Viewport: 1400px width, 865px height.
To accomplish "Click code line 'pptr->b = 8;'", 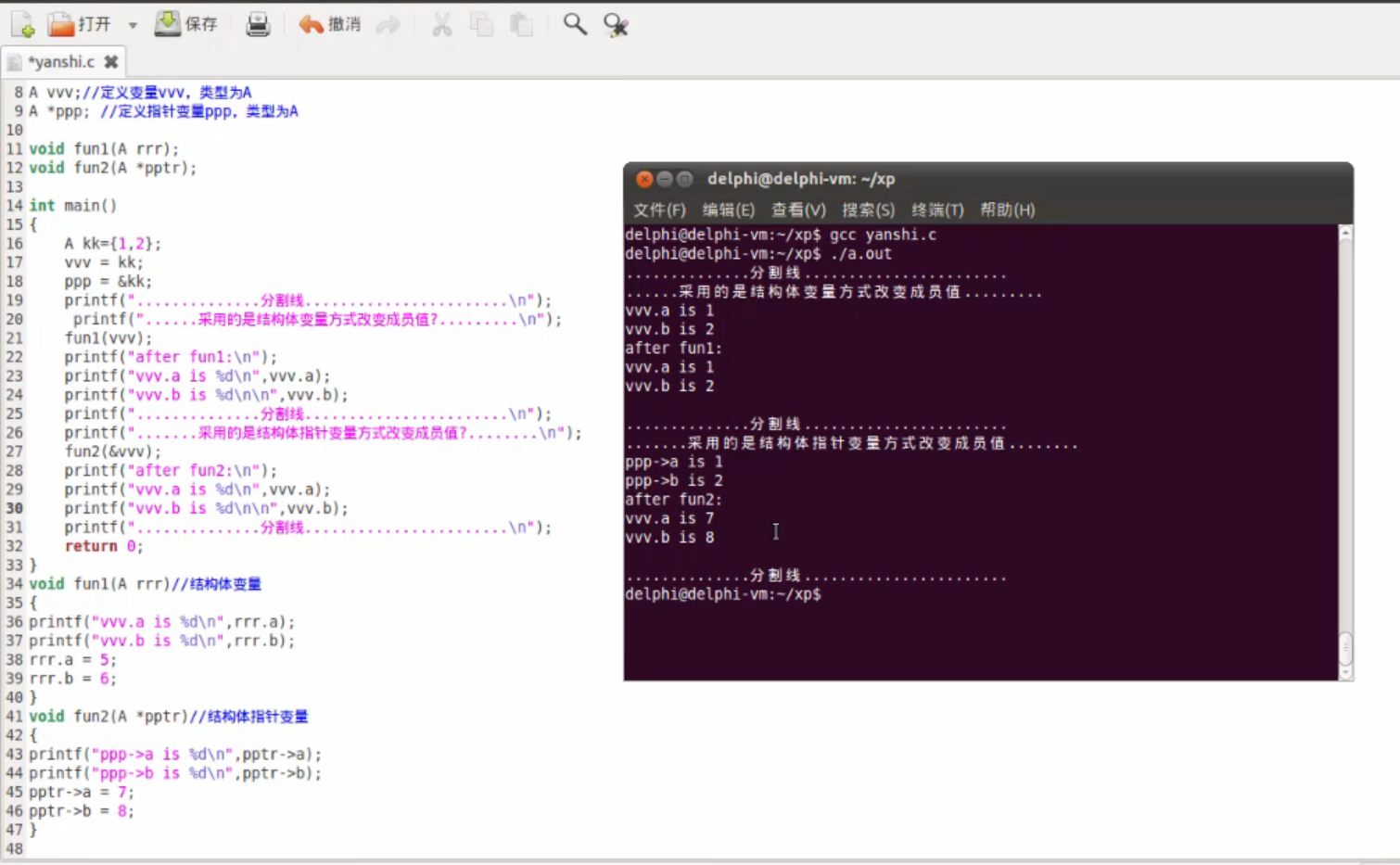I will coord(82,811).
